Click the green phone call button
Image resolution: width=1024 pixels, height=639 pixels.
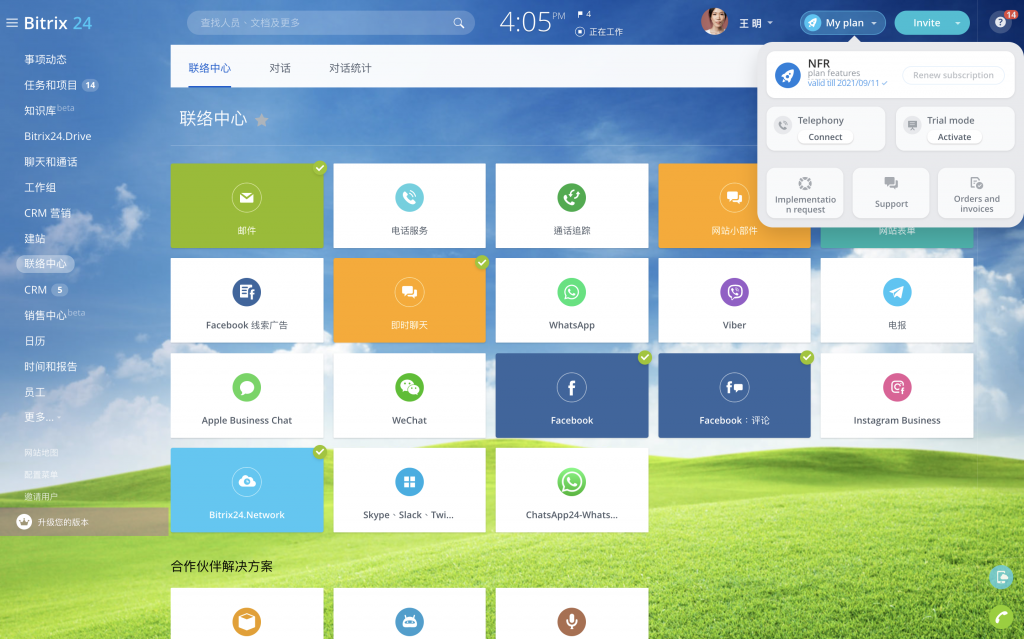tap(1000, 617)
